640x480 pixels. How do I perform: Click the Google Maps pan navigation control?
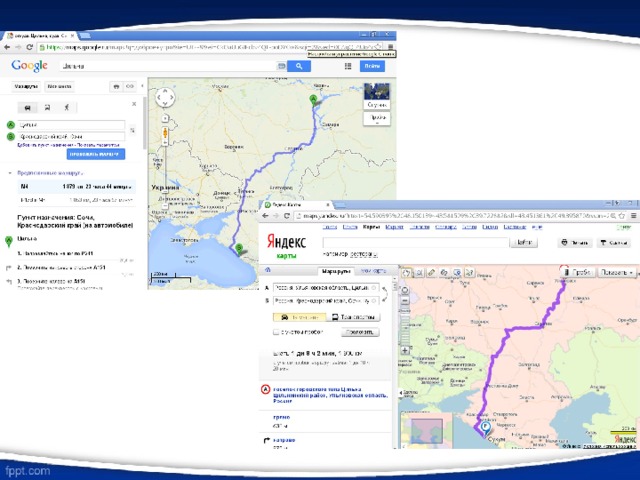point(165,97)
